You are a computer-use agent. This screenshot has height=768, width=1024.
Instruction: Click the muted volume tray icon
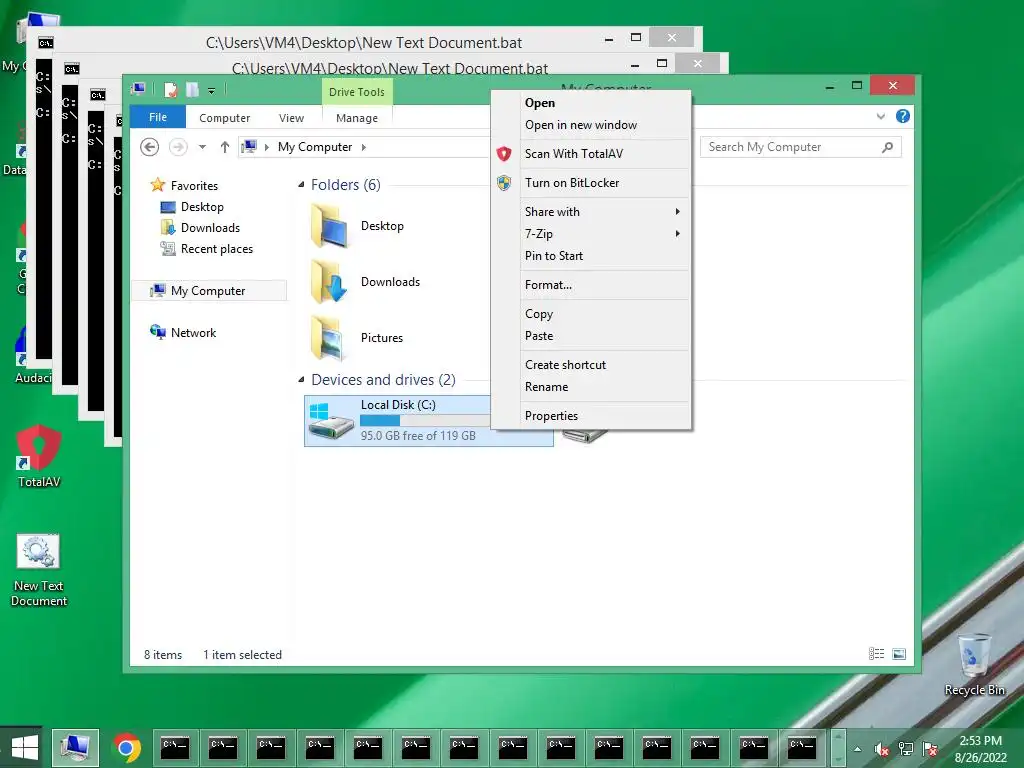click(x=882, y=749)
